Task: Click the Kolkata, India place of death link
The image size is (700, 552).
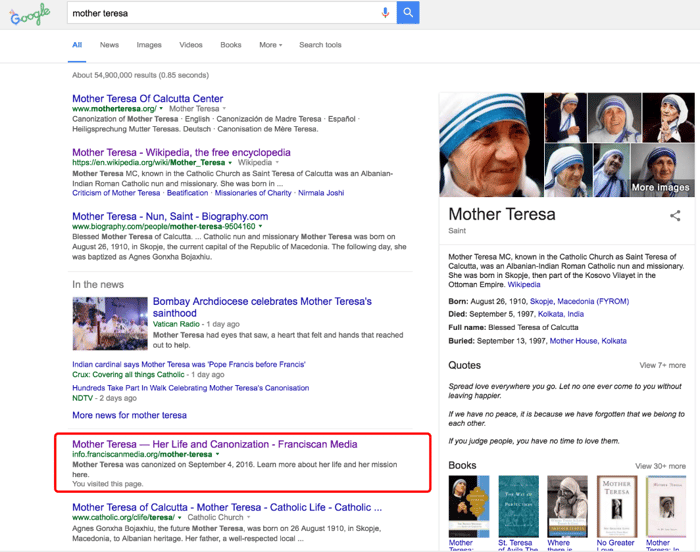Action: tap(561, 314)
